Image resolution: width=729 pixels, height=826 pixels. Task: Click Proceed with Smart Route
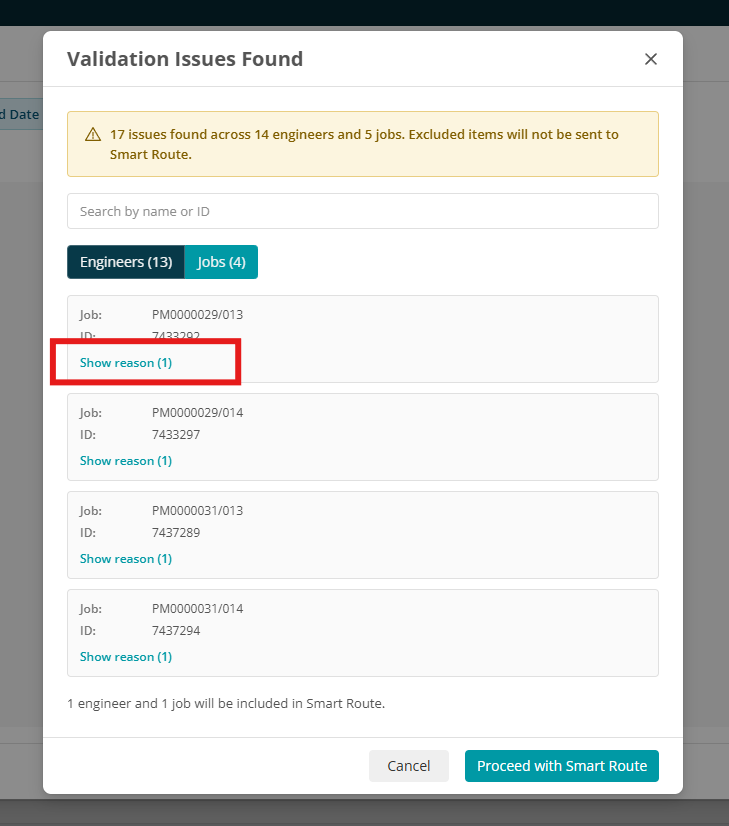(x=561, y=765)
